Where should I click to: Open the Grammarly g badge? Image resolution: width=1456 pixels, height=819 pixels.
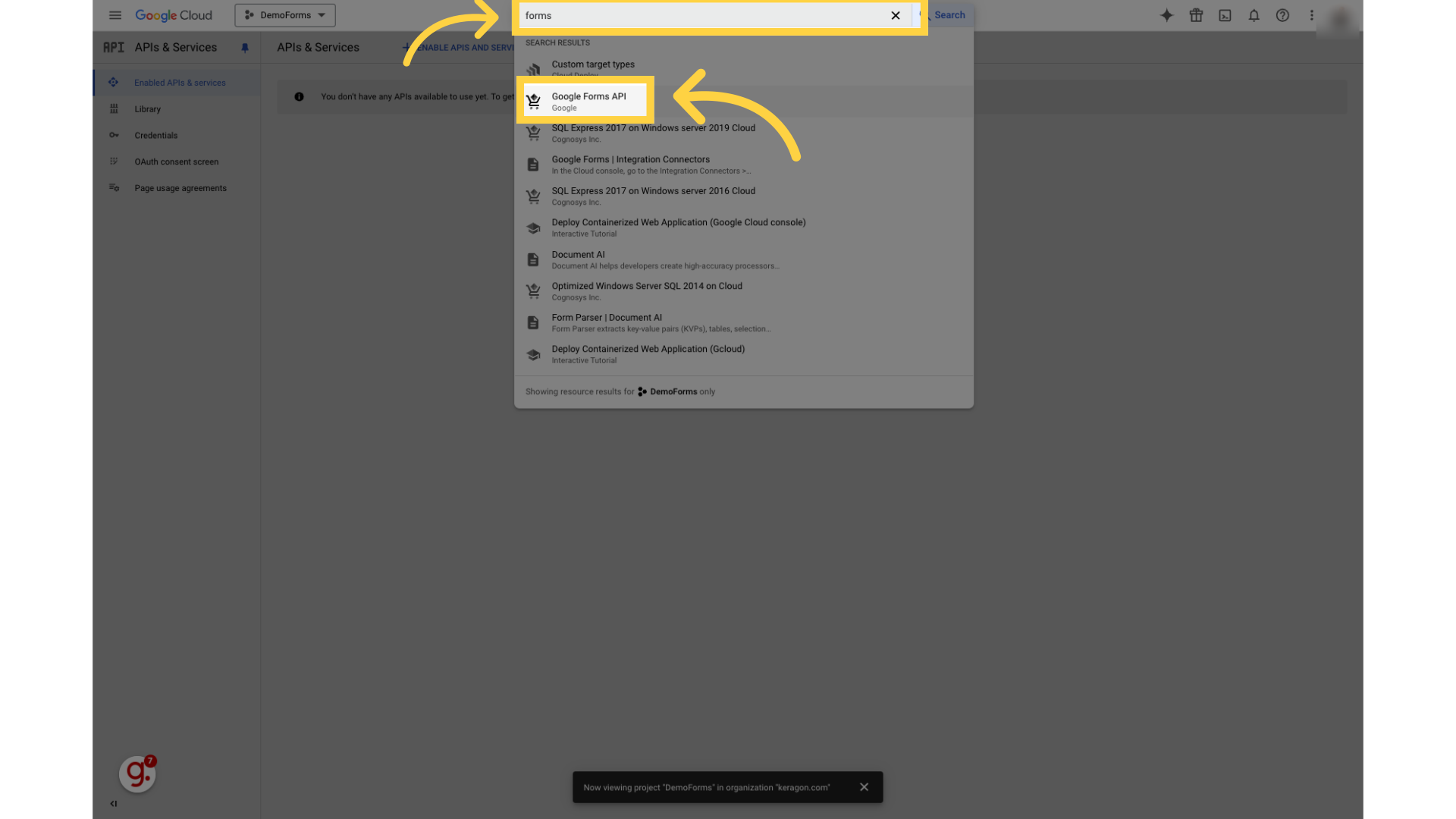(138, 773)
